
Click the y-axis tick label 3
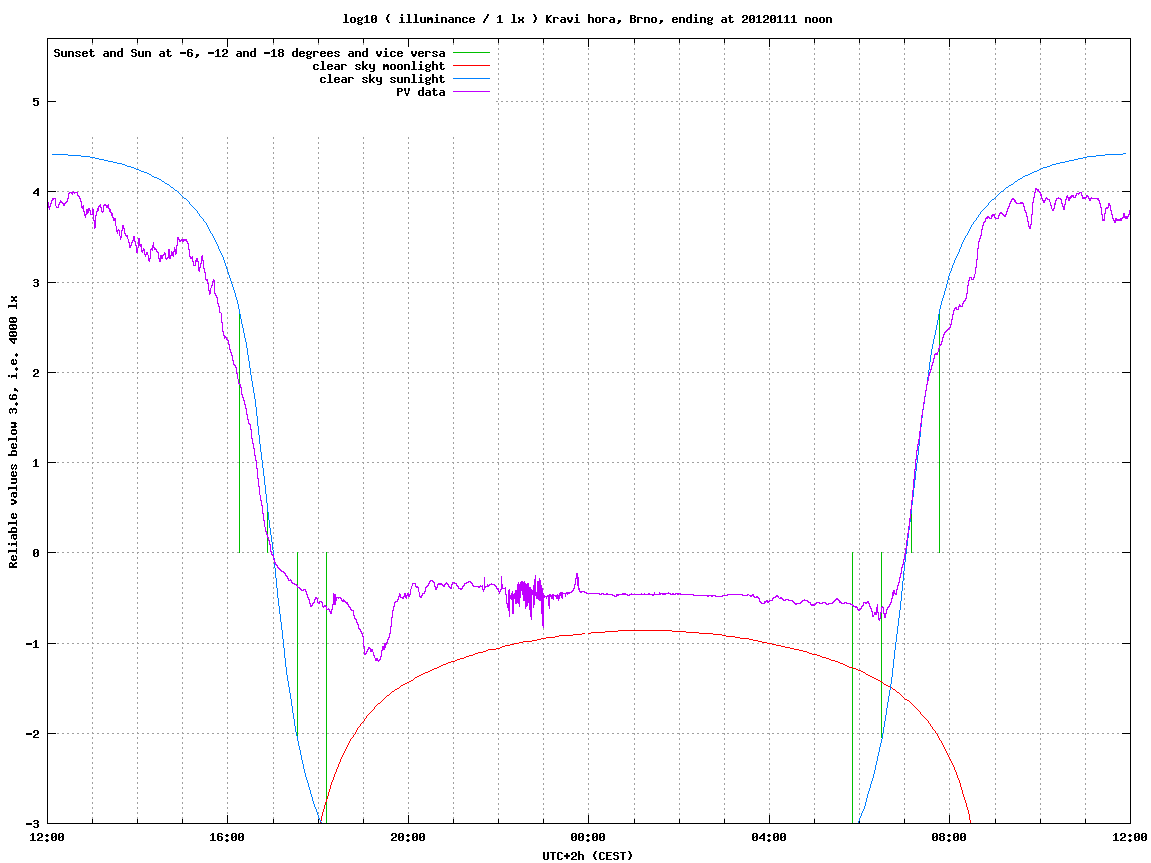tap(35, 283)
